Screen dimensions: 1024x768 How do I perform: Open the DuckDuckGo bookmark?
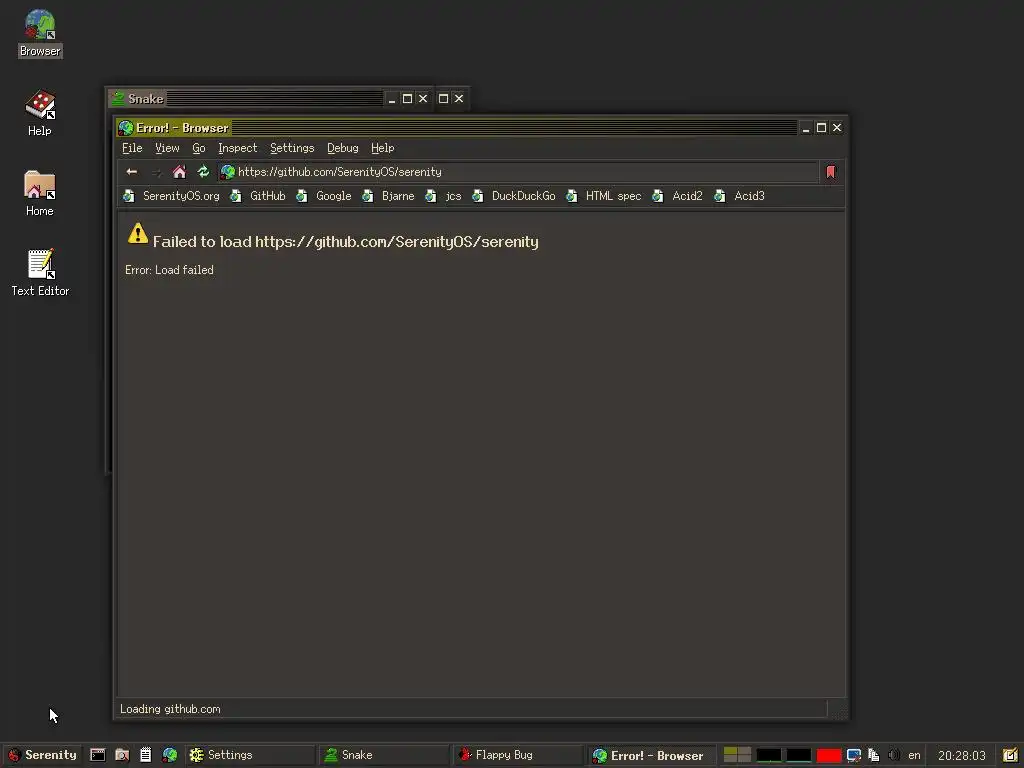pos(513,196)
